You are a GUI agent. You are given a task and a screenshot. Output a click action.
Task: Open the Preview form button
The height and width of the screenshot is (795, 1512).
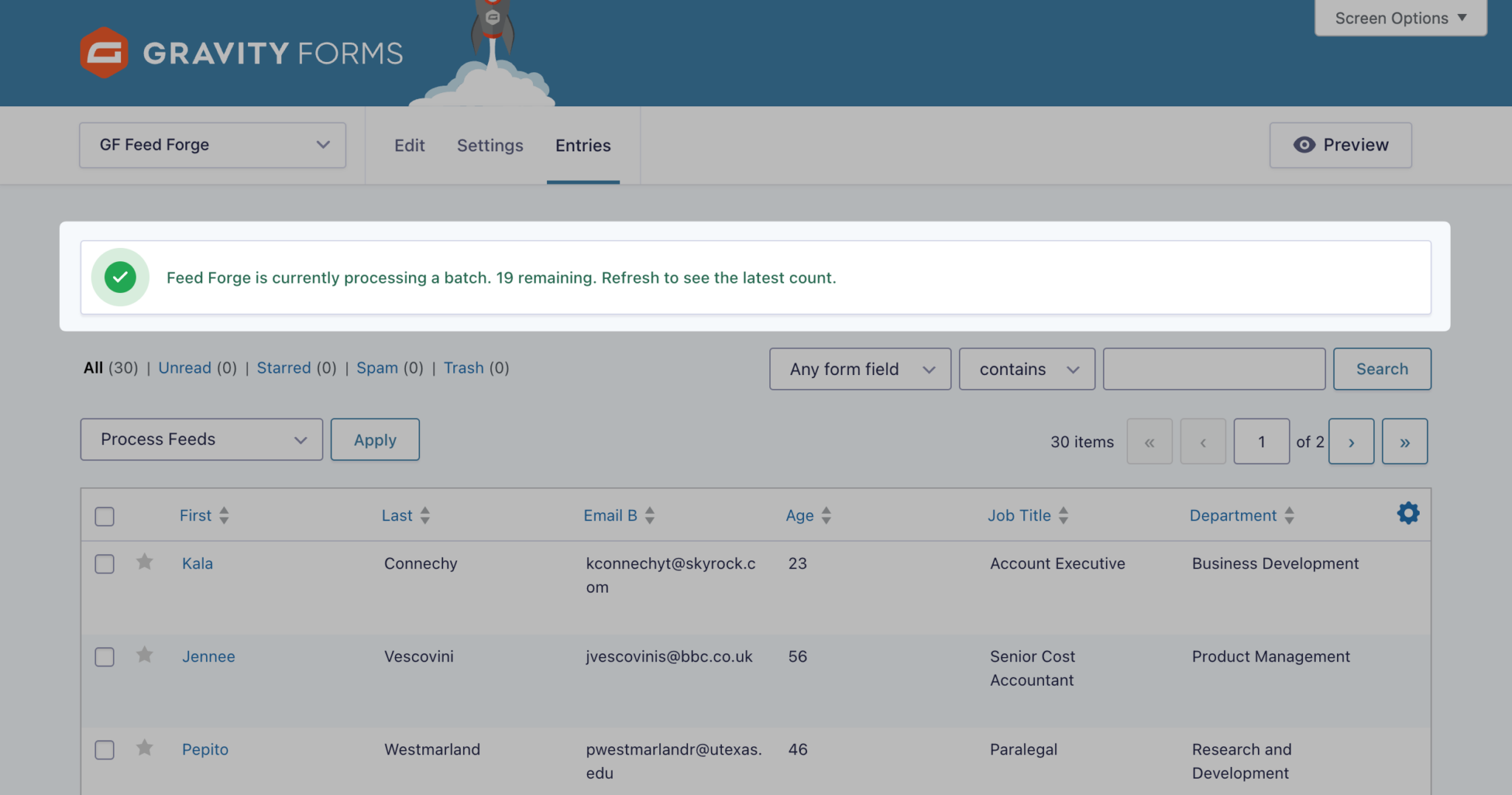1340,145
